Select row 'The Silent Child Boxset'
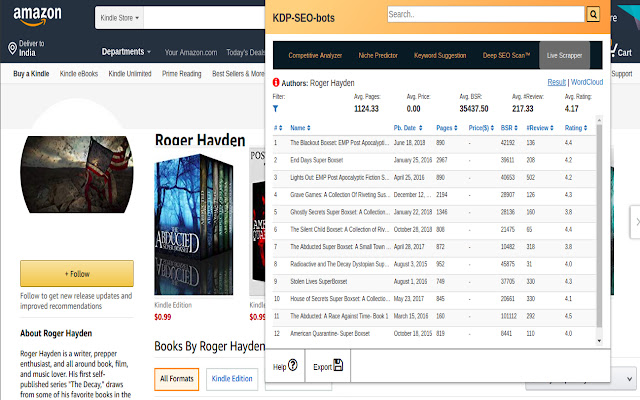This screenshot has width=640, height=400. 434,229
